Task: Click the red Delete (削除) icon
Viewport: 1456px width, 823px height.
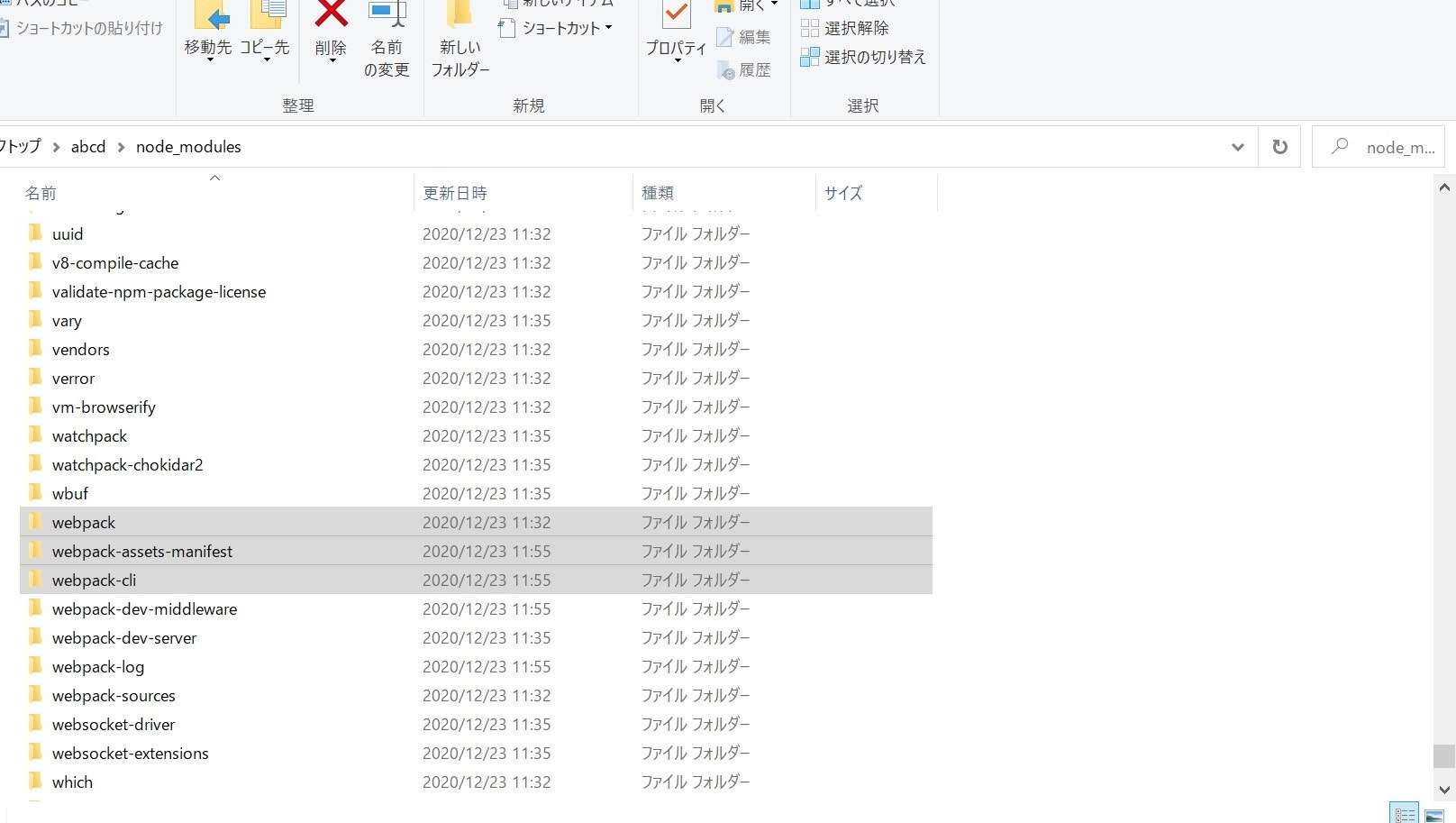Action: [x=331, y=14]
